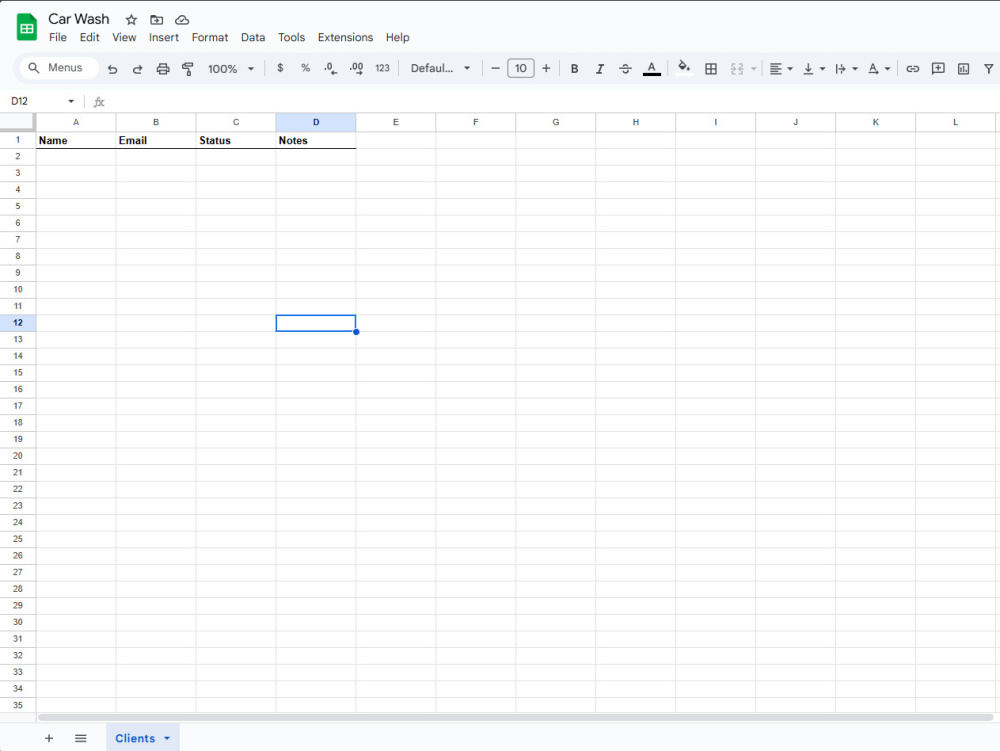The height and width of the screenshot is (751, 1000).
Task: Select column F header
Action: (476, 122)
